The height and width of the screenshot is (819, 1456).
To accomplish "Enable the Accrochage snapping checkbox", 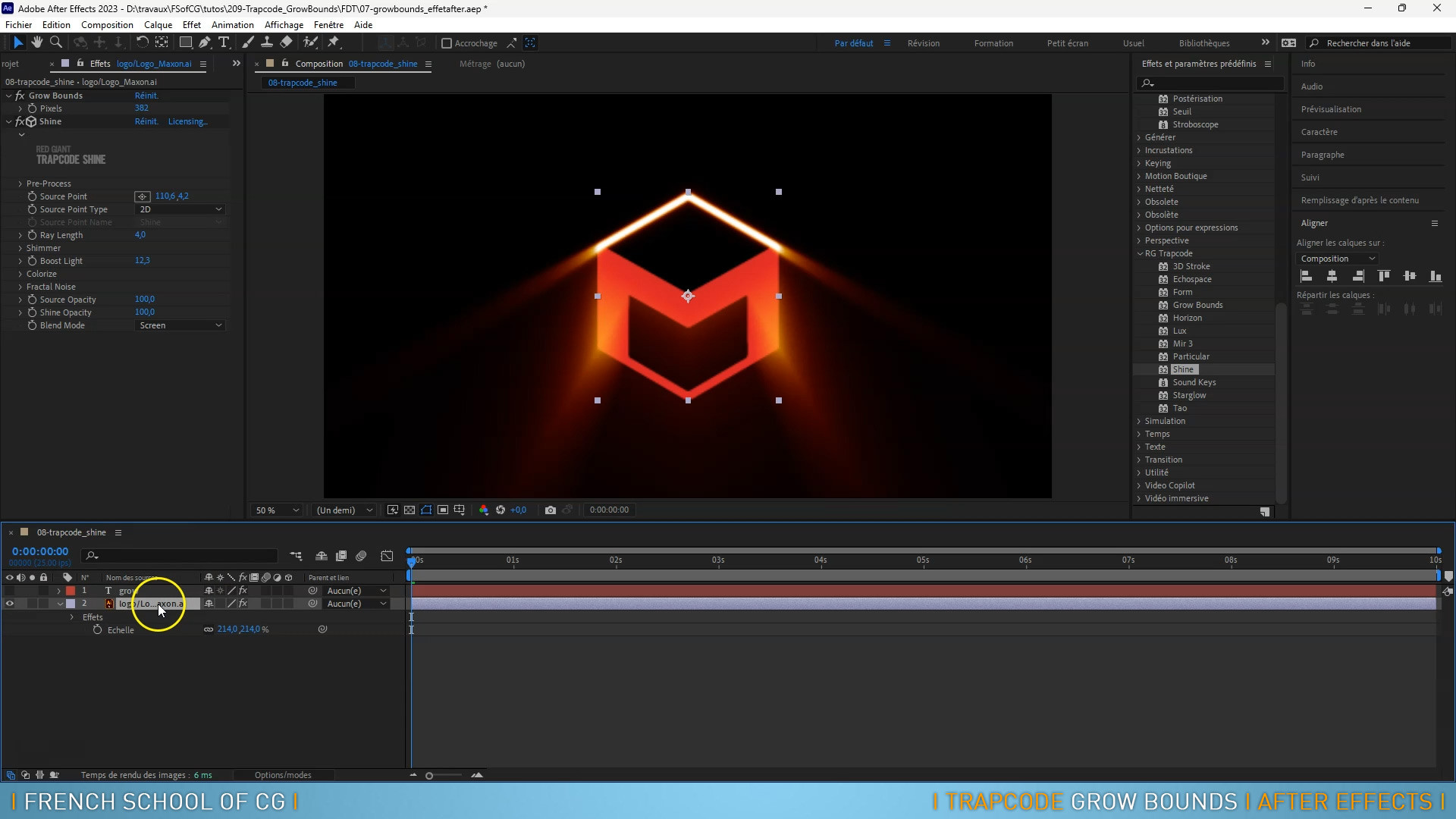I will coord(447,43).
